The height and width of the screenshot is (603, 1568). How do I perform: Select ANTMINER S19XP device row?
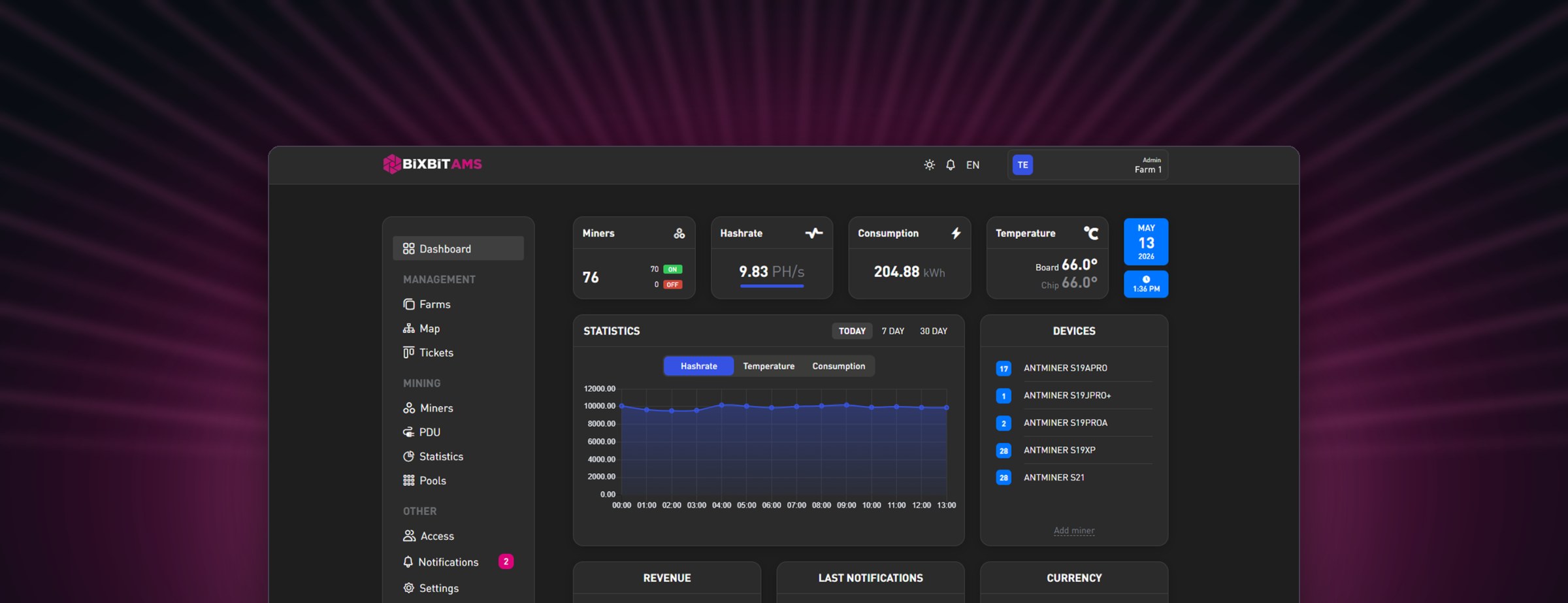tap(1073, 450)
